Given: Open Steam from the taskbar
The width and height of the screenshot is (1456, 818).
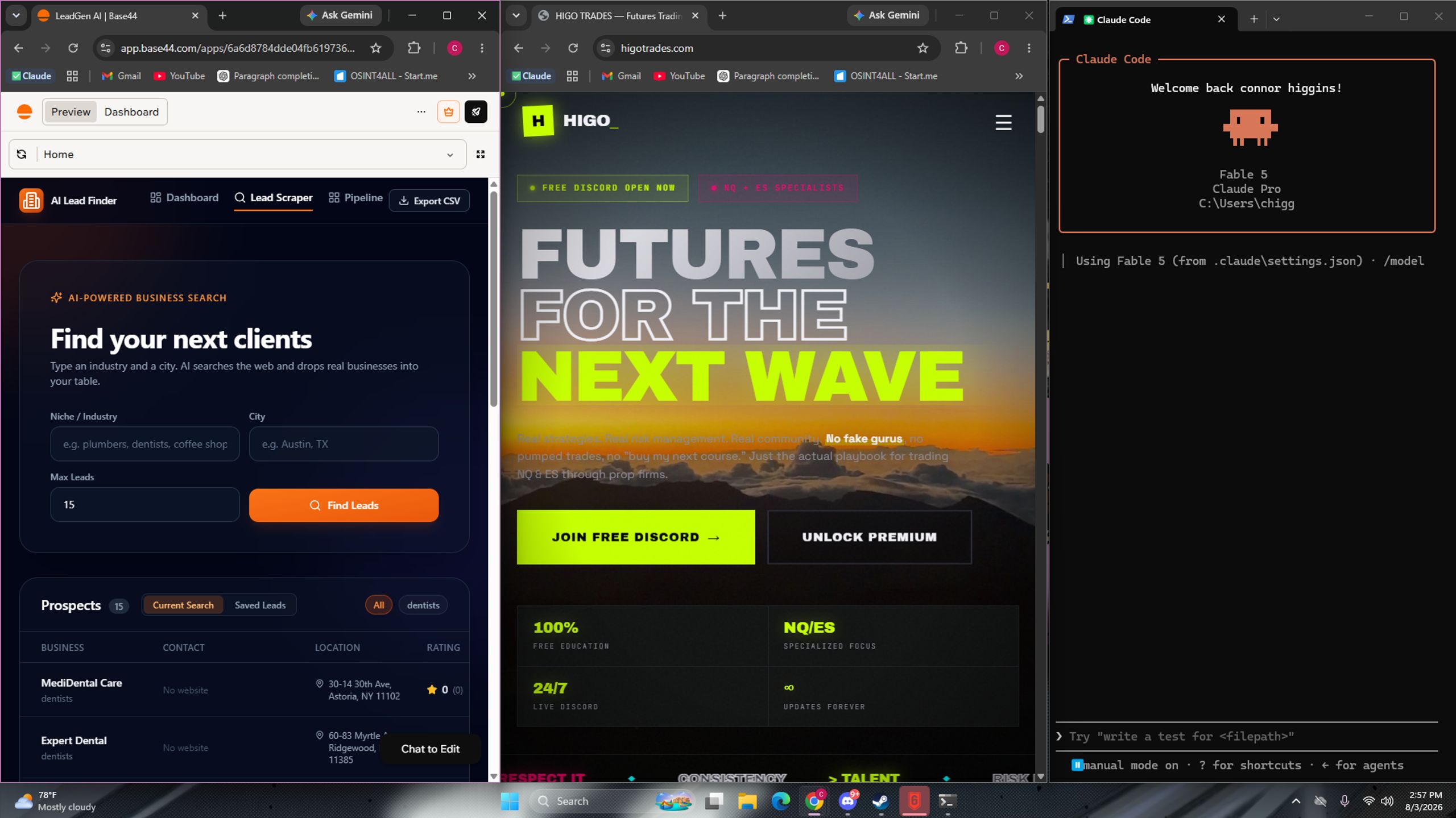Looking at the screenshot, I should click(x=880, y=801).
